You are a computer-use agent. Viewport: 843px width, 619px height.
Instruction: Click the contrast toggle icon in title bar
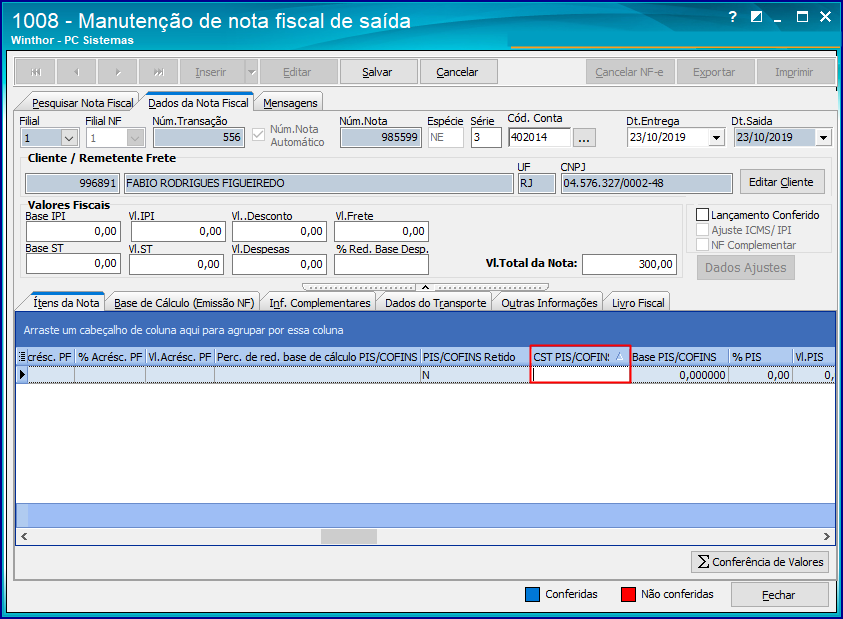756,17
